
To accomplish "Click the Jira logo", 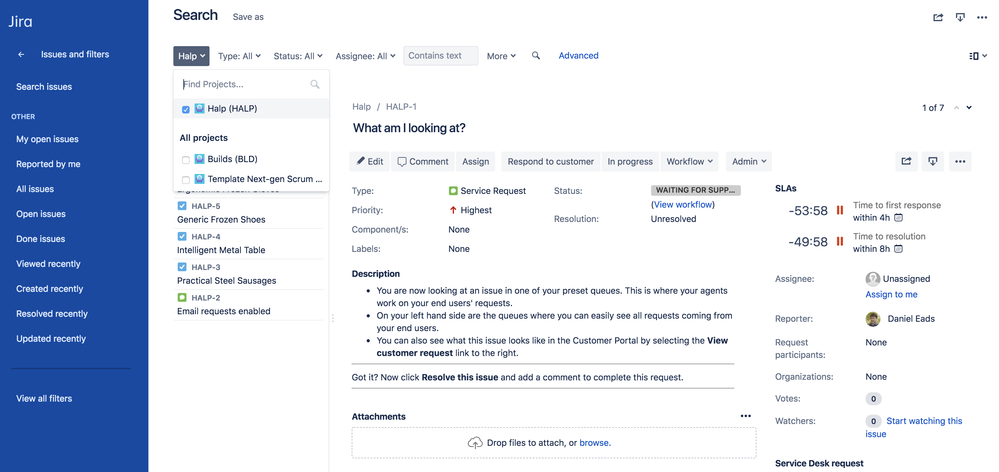I will pos(20,22).
